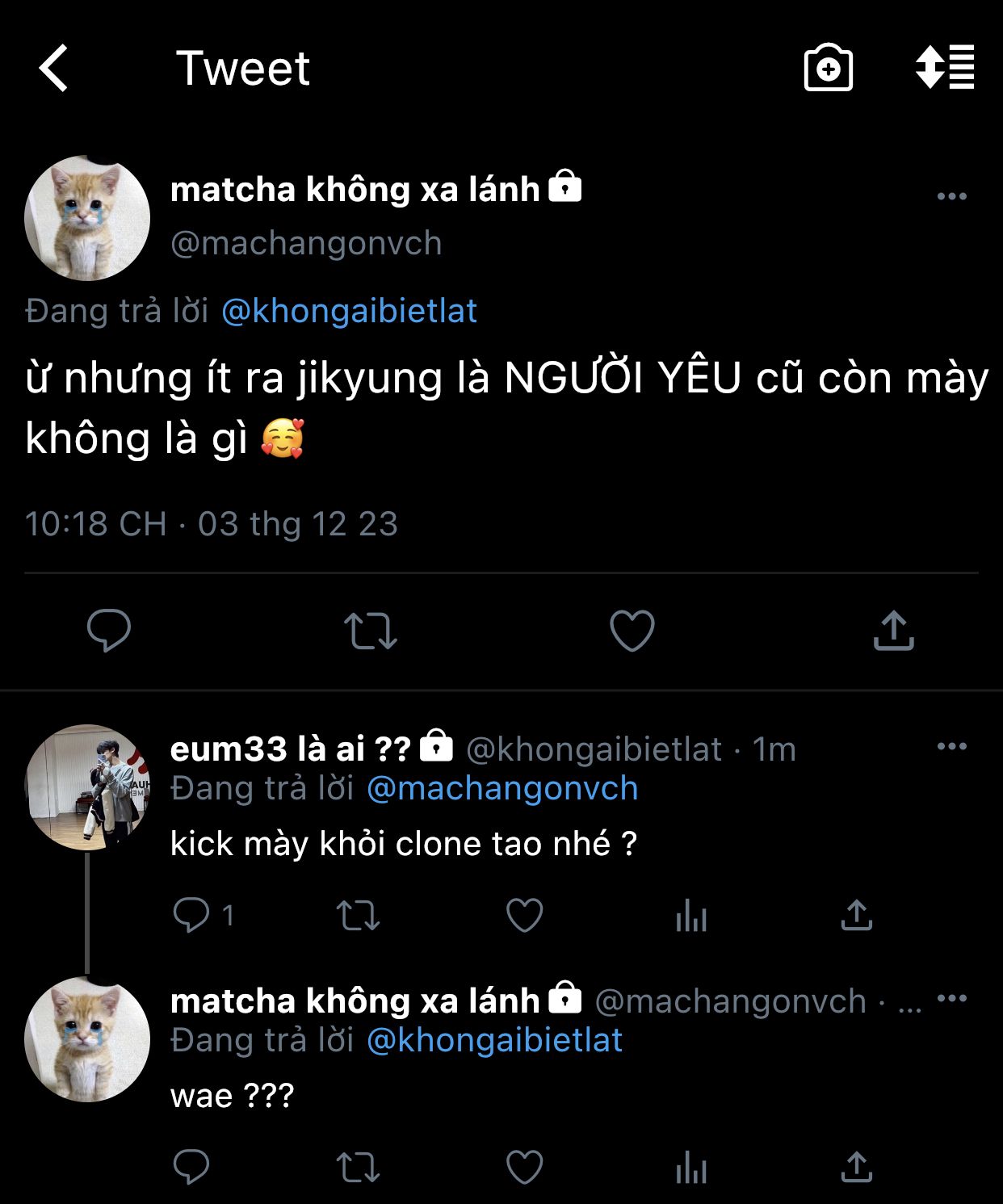
Task: Open more options on eum33's reply
Action: coord(951,747)
